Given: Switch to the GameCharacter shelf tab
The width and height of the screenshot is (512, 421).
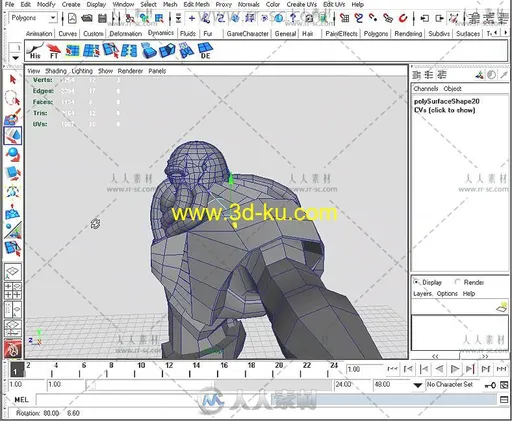Looking at the screenshot, I should [x=247, y=34].
